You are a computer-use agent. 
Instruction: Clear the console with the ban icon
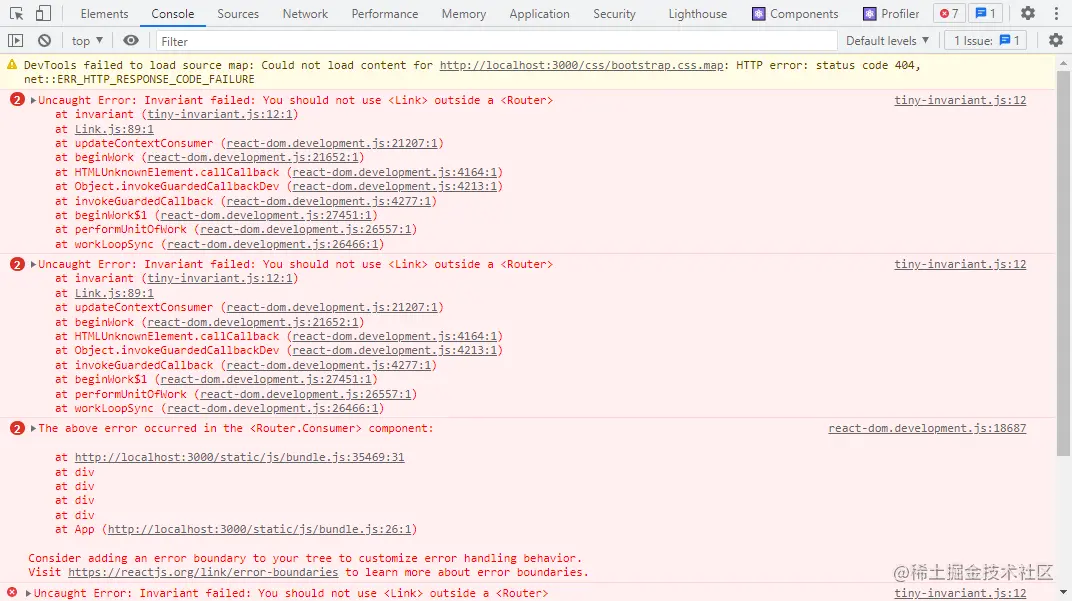[x=44, y=41]
